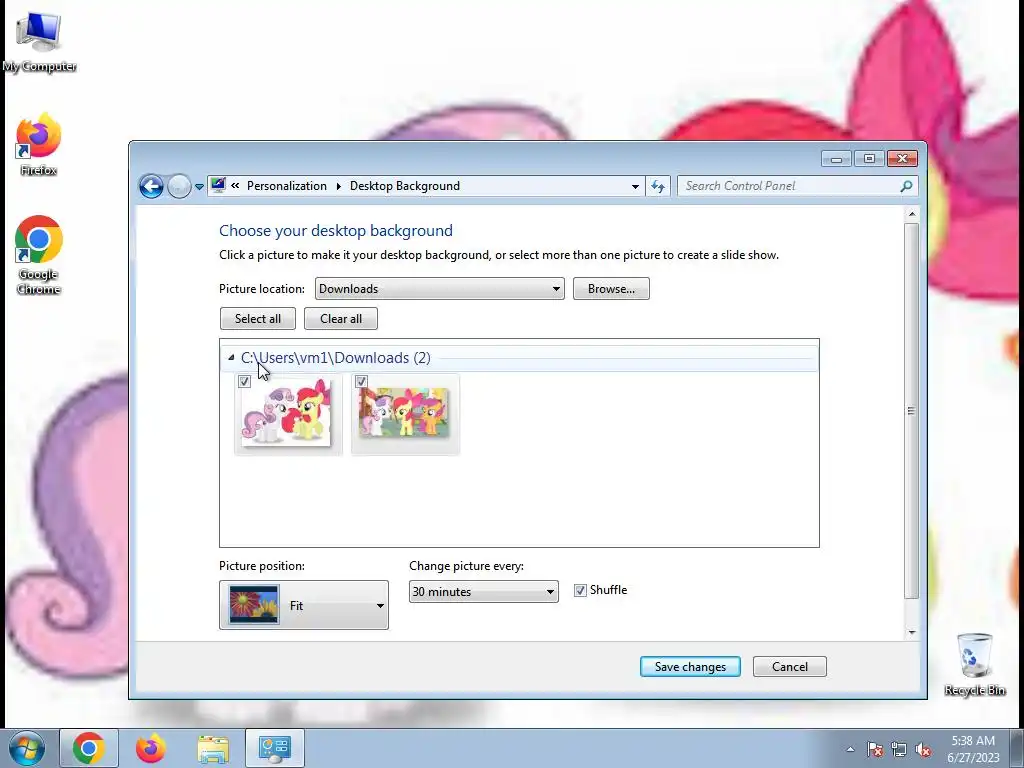The height and width of the screenshot is (768, 1024).
Task: Collapse the C:\Users\vm1\Downloads group
Action: (231, 358)
